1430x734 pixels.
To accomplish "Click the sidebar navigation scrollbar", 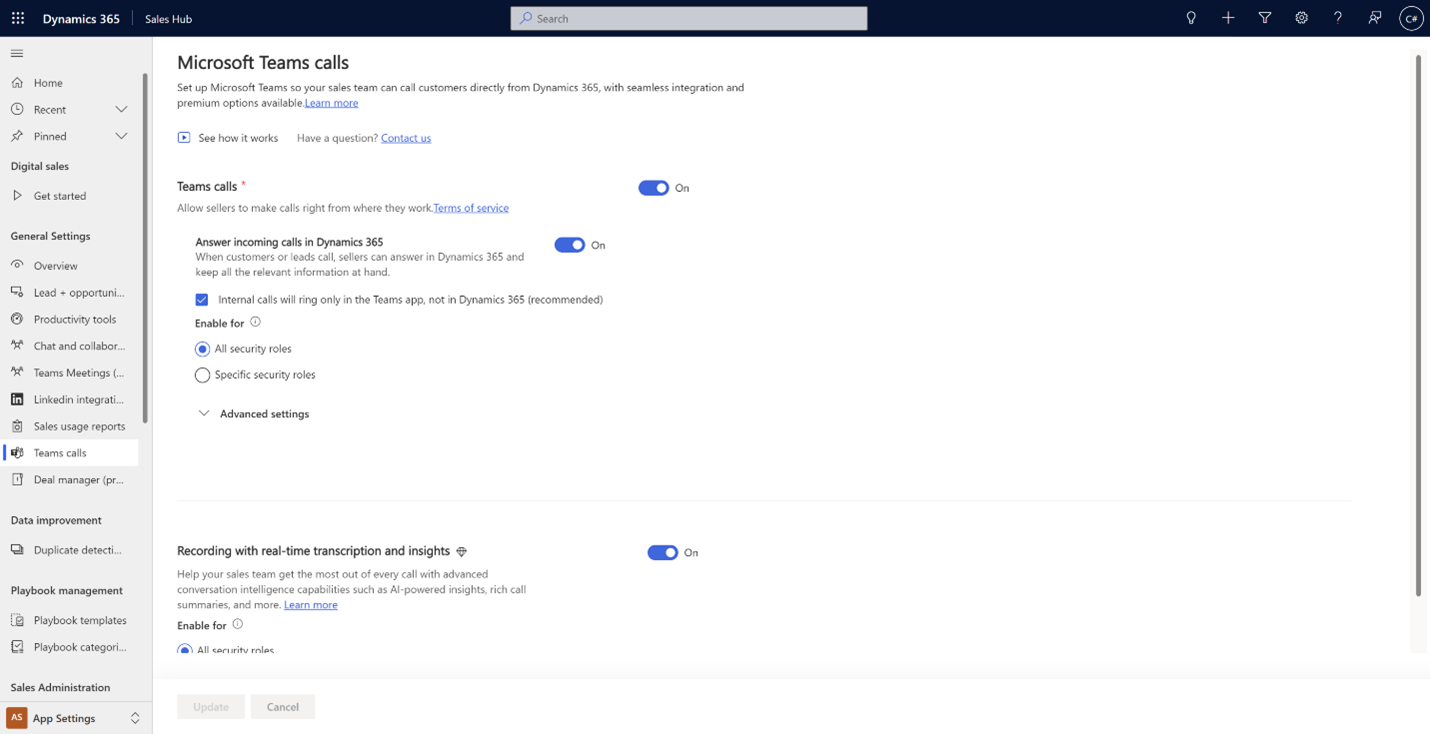I will tap(145, 248).
